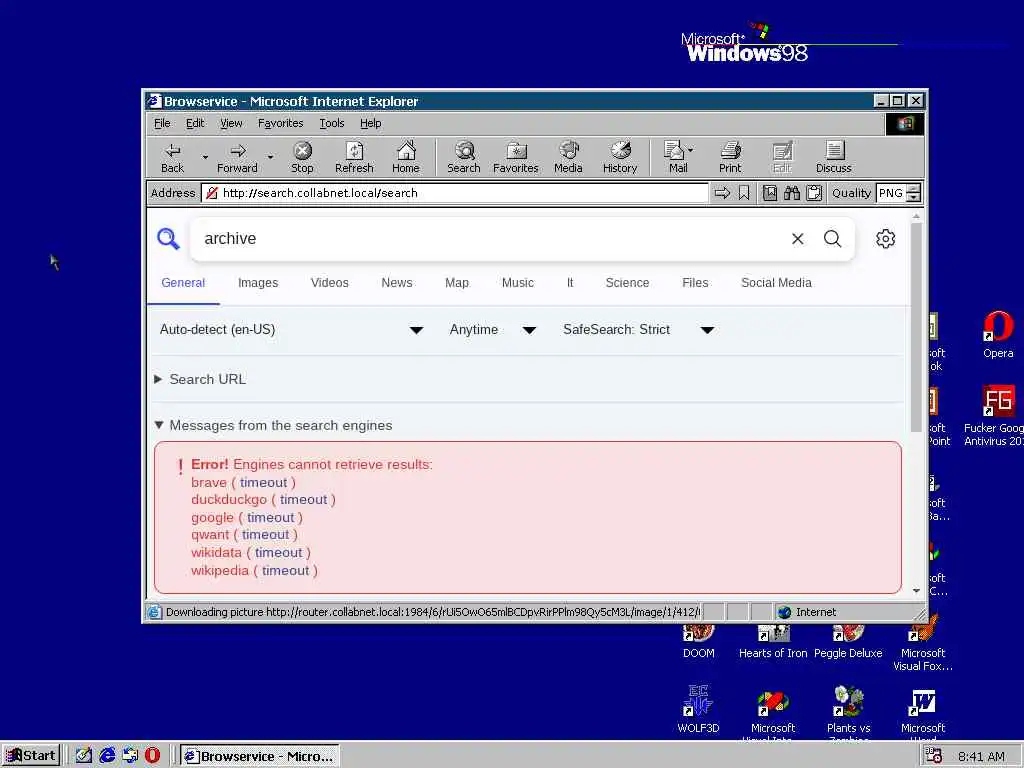Step the Quality PNG selector spinner
The image size is (1024, 768).
coord(914,193)
